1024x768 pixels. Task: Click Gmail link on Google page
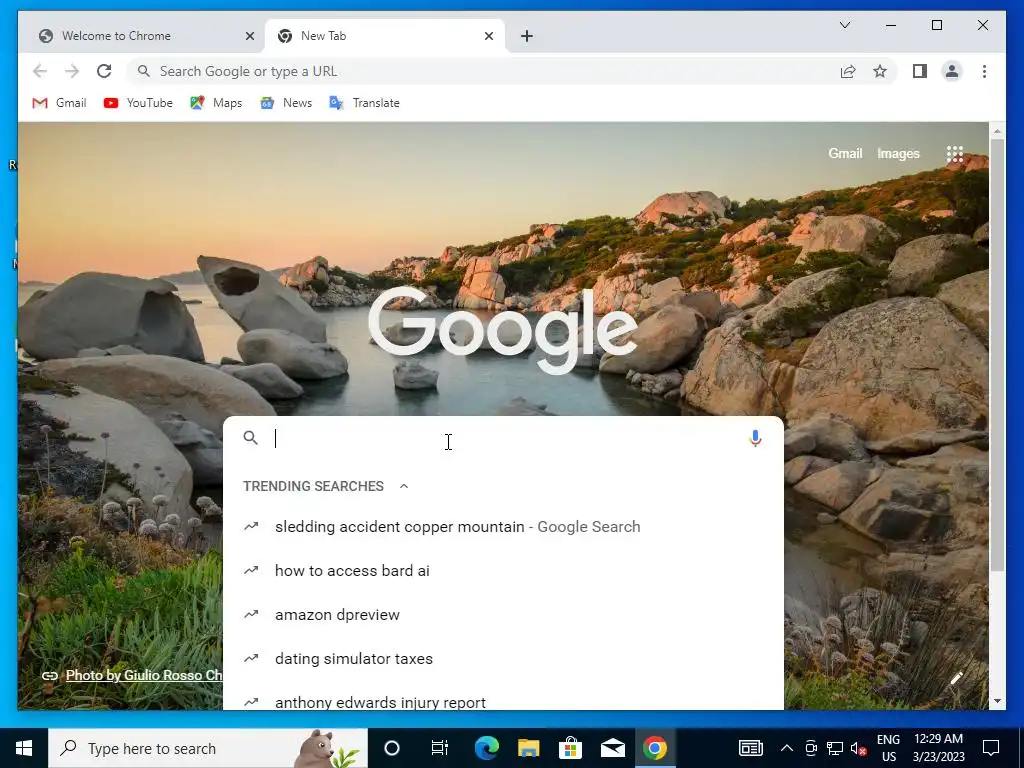(x=845, y=153)
